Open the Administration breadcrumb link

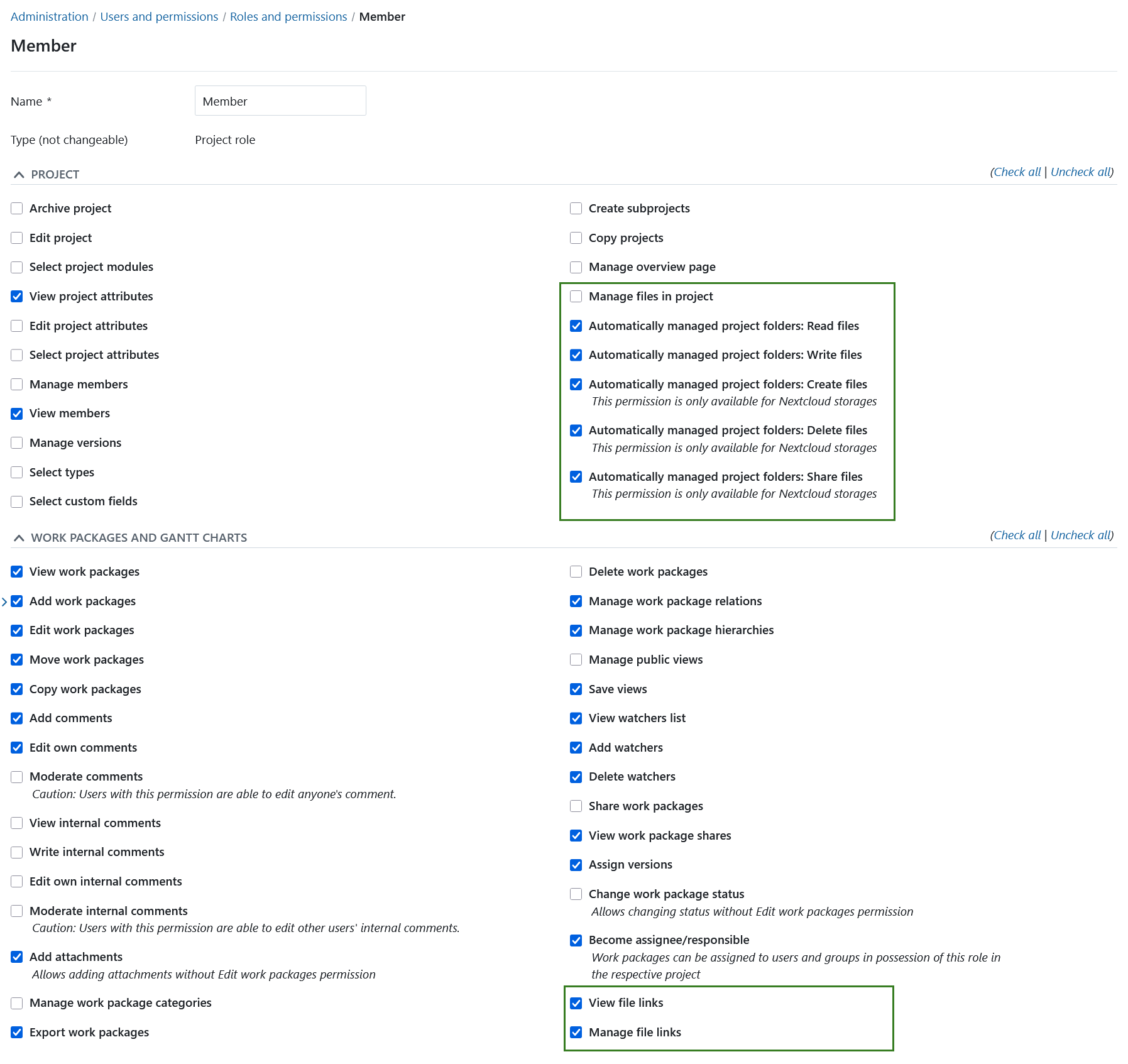[49, 16]
